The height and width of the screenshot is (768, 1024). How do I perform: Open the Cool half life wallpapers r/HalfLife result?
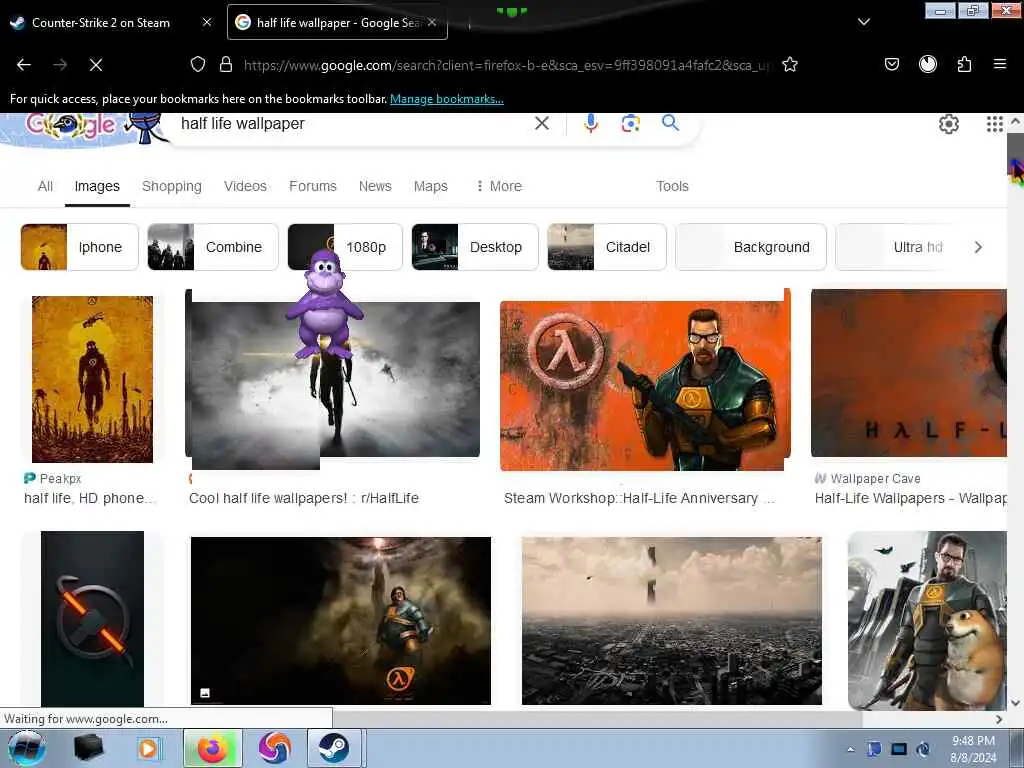[x=304, y=498]
